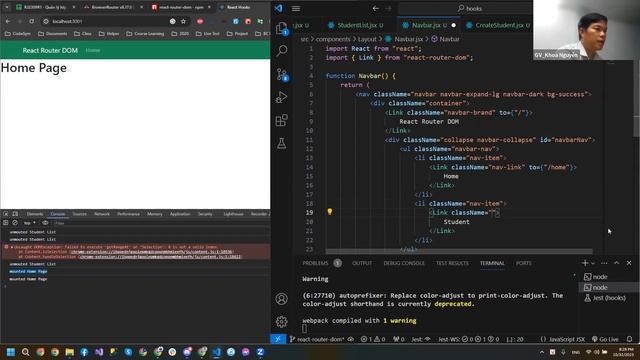
Task: Switch to the react-router-dom npm browser tab
Action: [181, 7]
